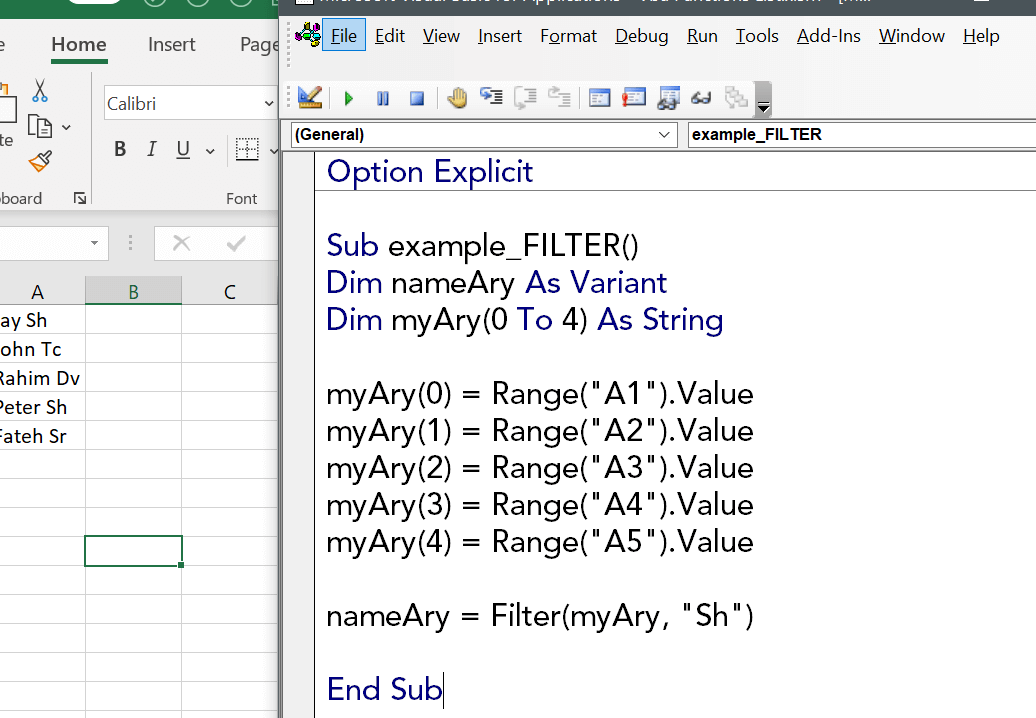Screen dimensions: 1036x718
Task: Open the Debug menu
Action: point(641,36)
